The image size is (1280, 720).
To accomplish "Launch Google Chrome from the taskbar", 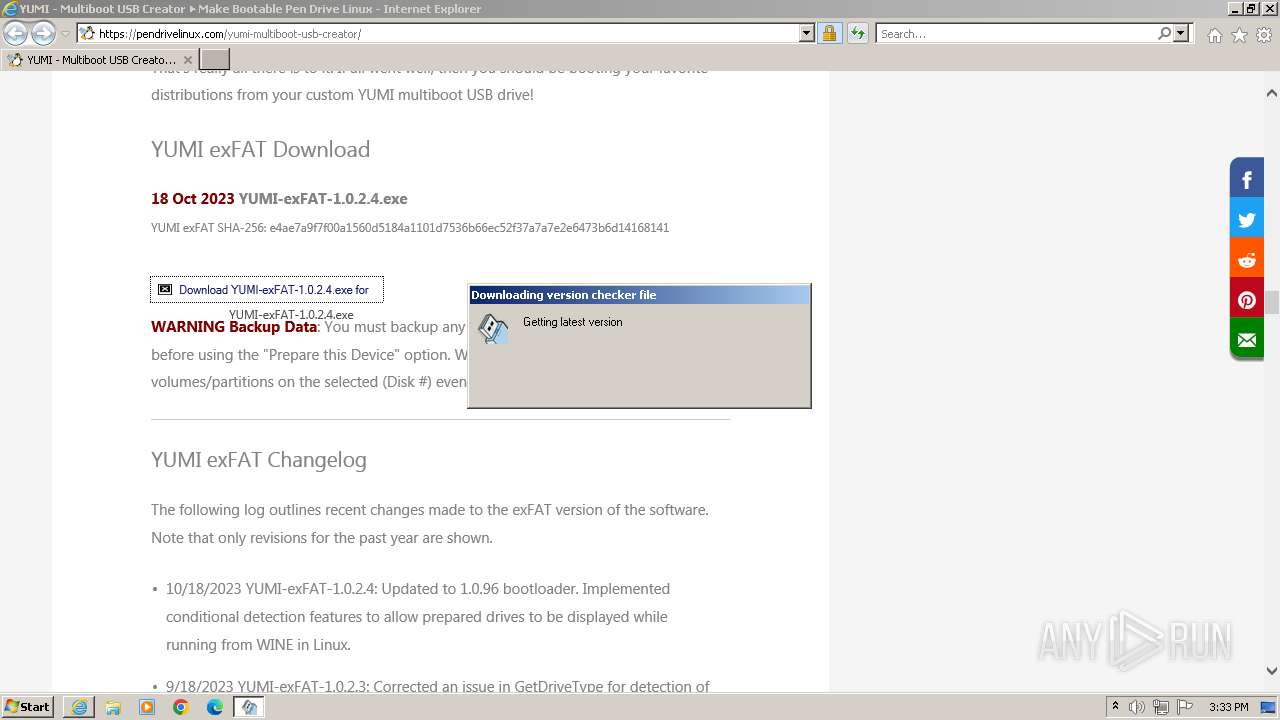I will pos(181,707).
